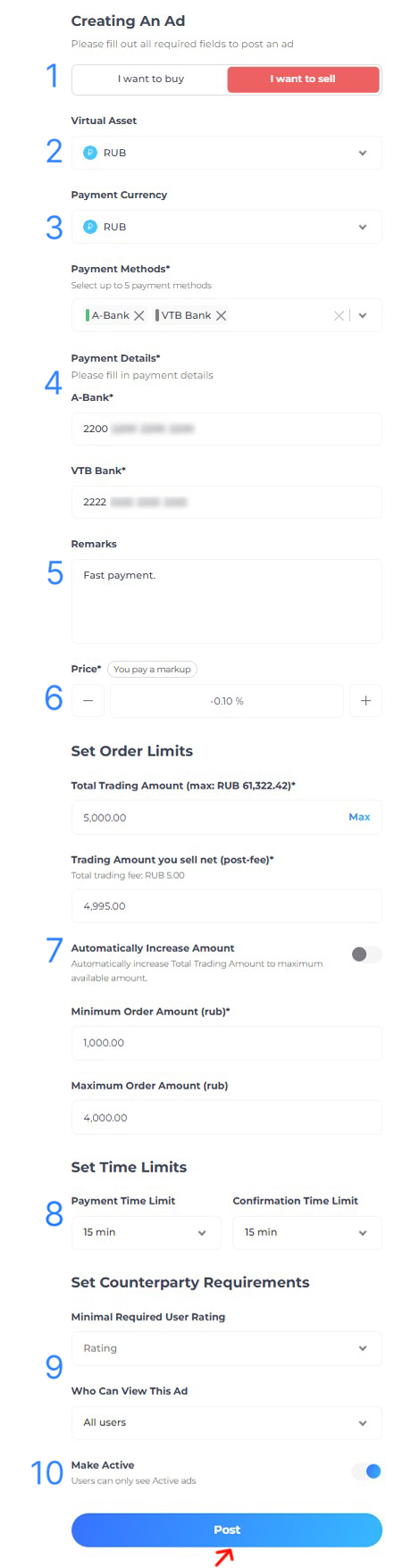Open the 'Who Can View This Ad' dropdown
The width and height of the screenshot is (394, 1568).
click(227, 1422)
